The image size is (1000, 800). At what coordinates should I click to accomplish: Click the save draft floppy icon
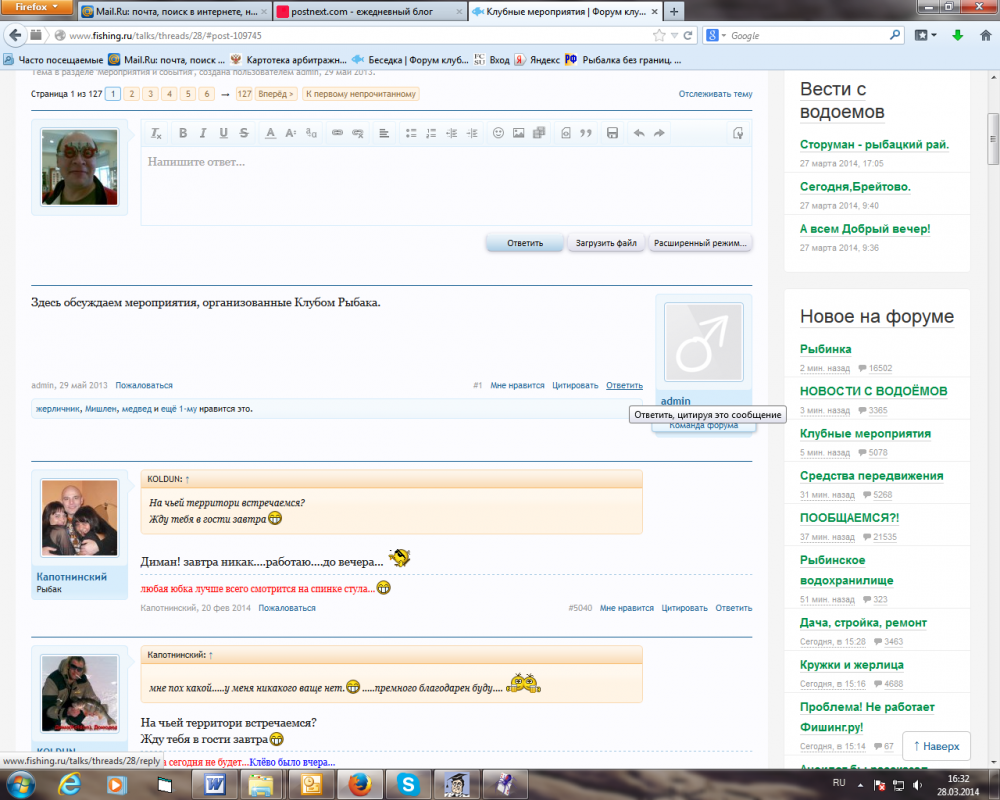coord(613,133)
